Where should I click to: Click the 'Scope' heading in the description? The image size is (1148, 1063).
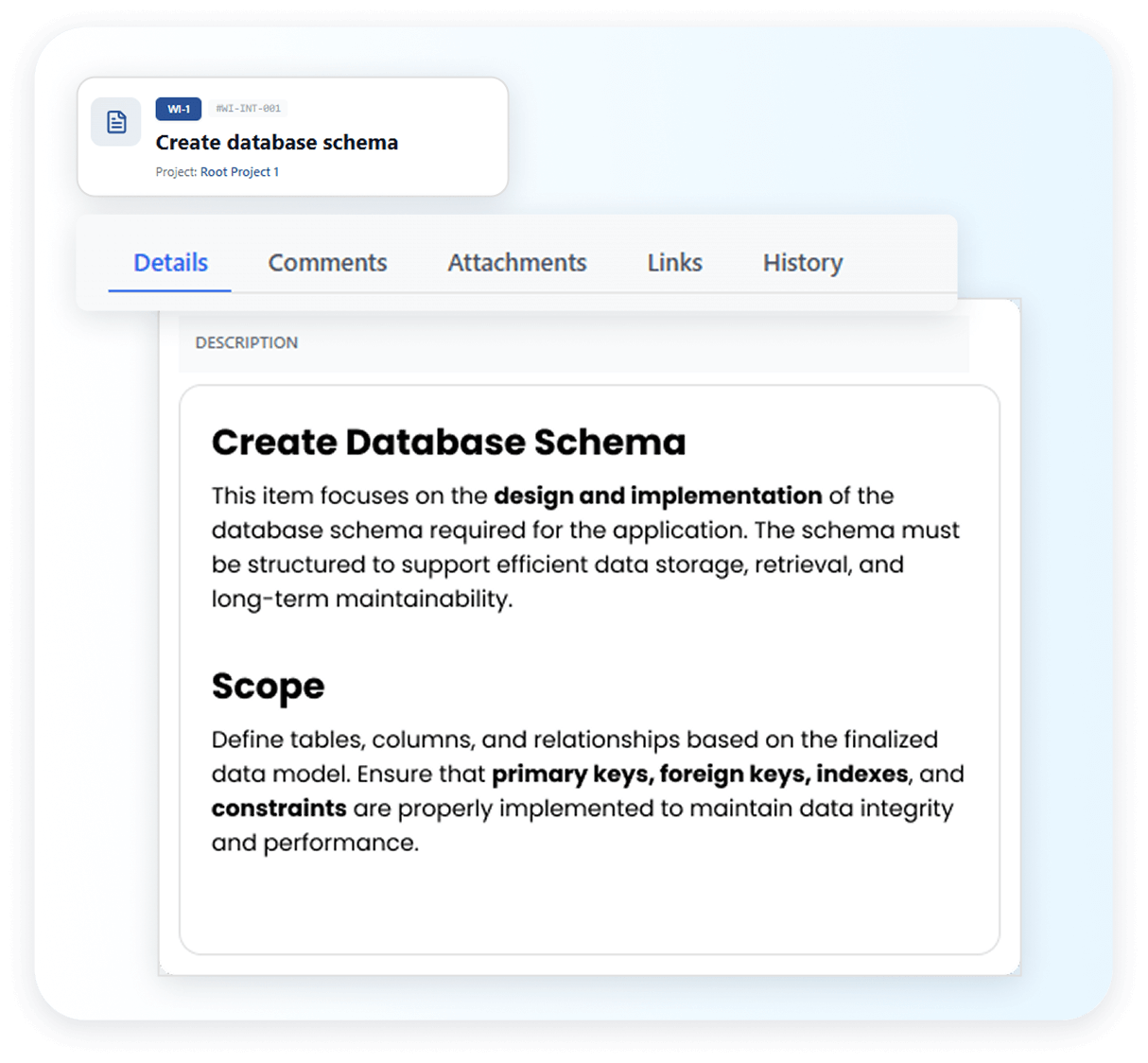pyautogui.click(x=268, y=687)
